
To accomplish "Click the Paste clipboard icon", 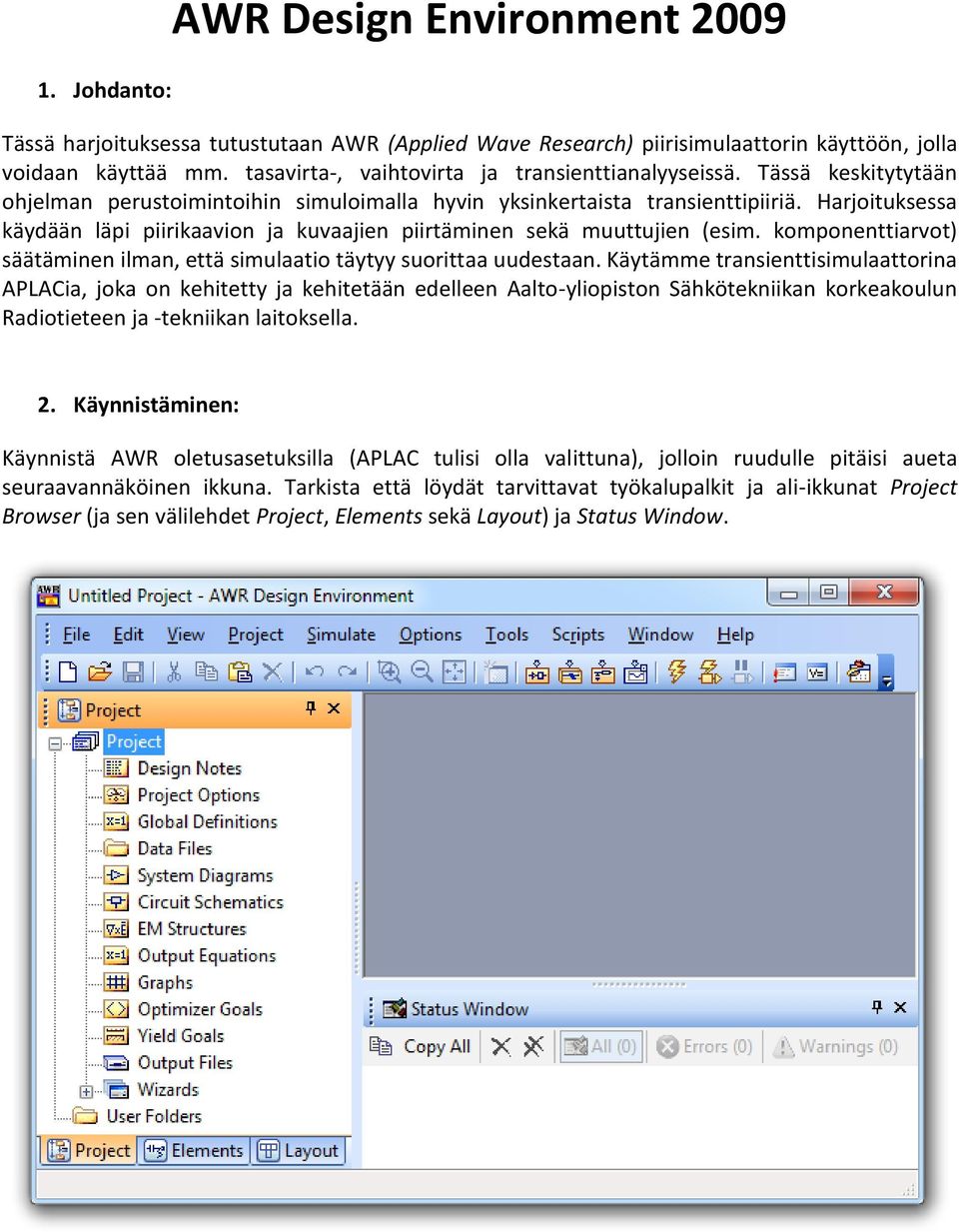I will click(x=240, y=671).
